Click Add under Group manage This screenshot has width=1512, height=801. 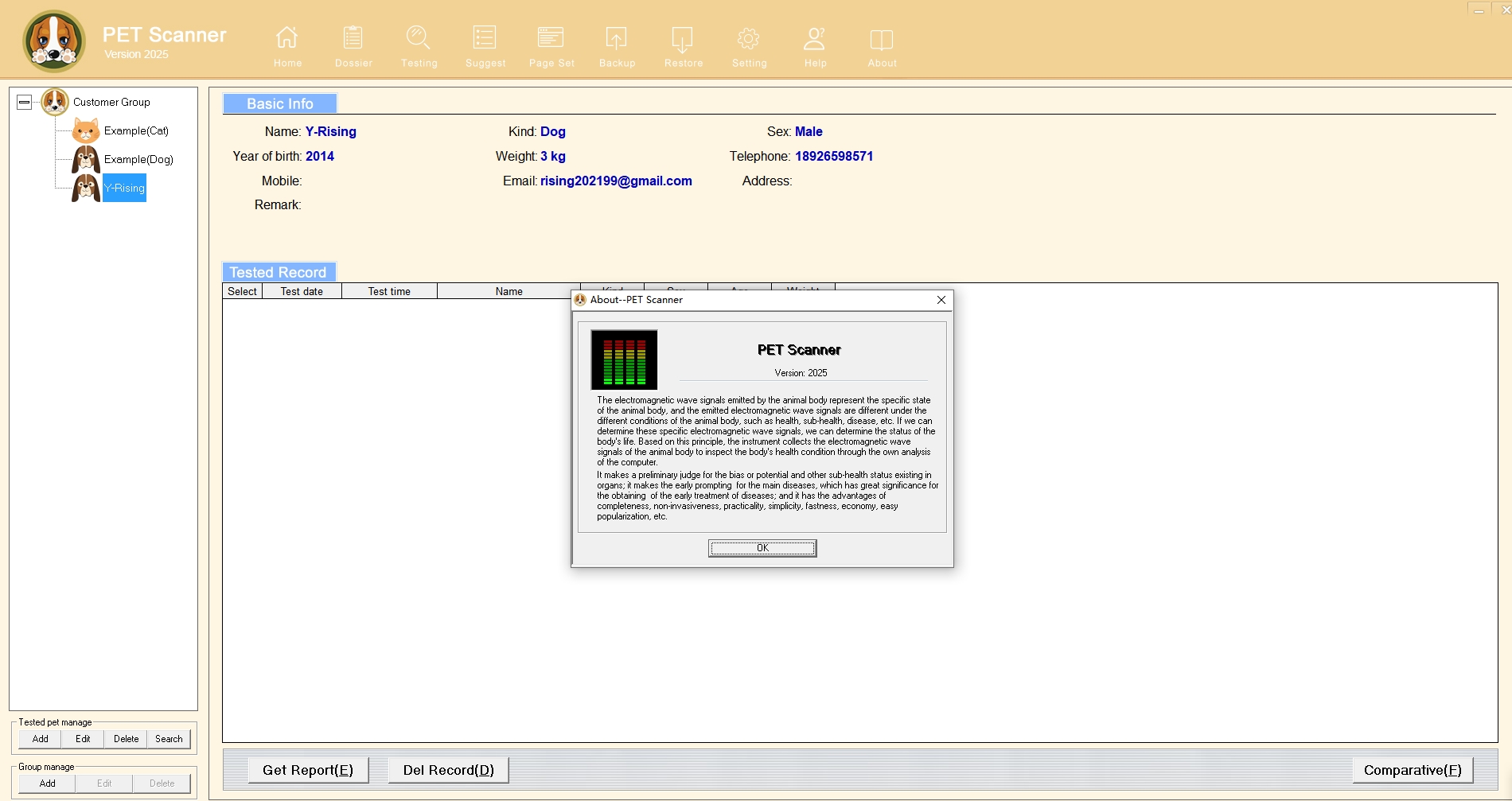point(48,784)
